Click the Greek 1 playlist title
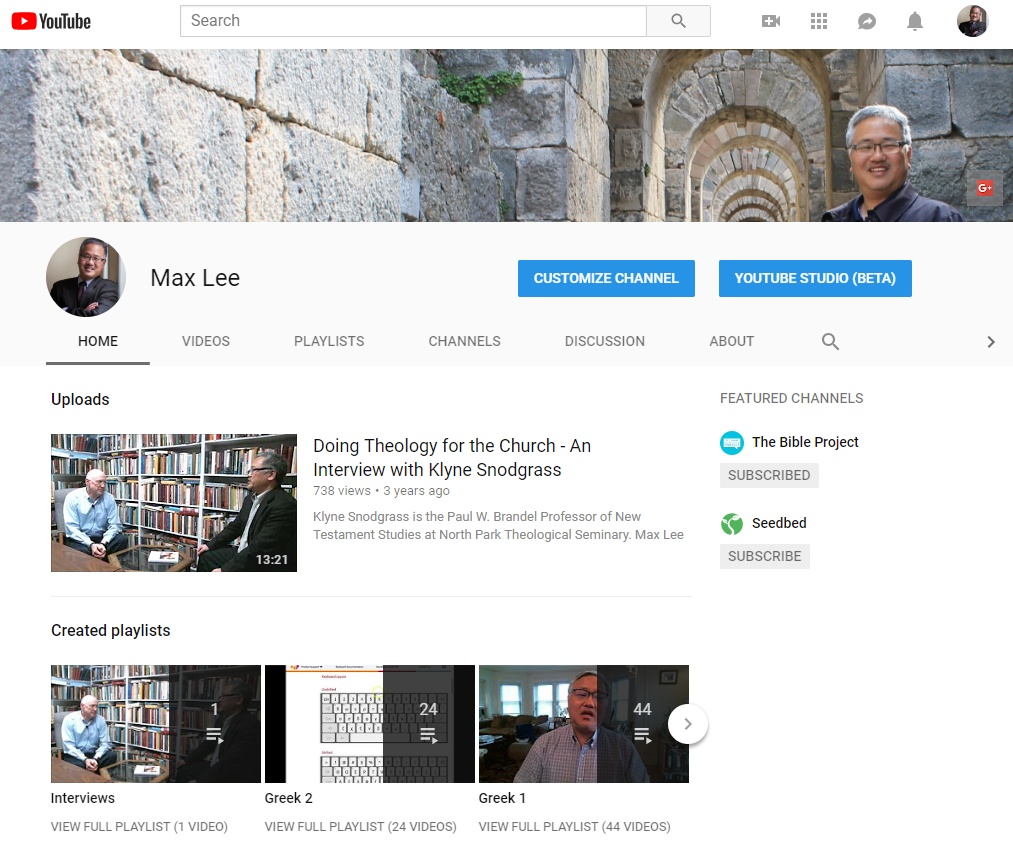This screenshot has width=1013, height=845. click(x=502, y=798)
